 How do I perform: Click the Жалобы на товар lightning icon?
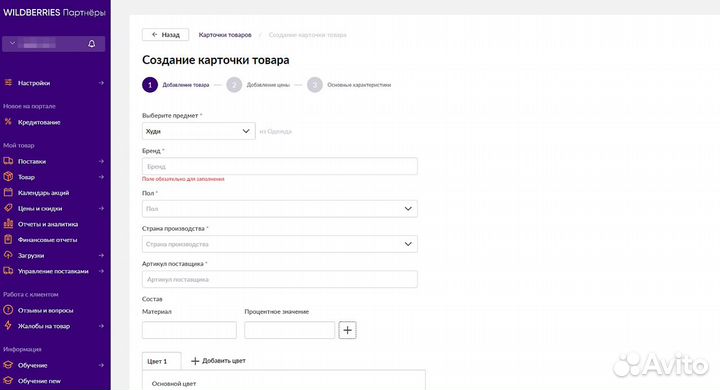[8, 326]
